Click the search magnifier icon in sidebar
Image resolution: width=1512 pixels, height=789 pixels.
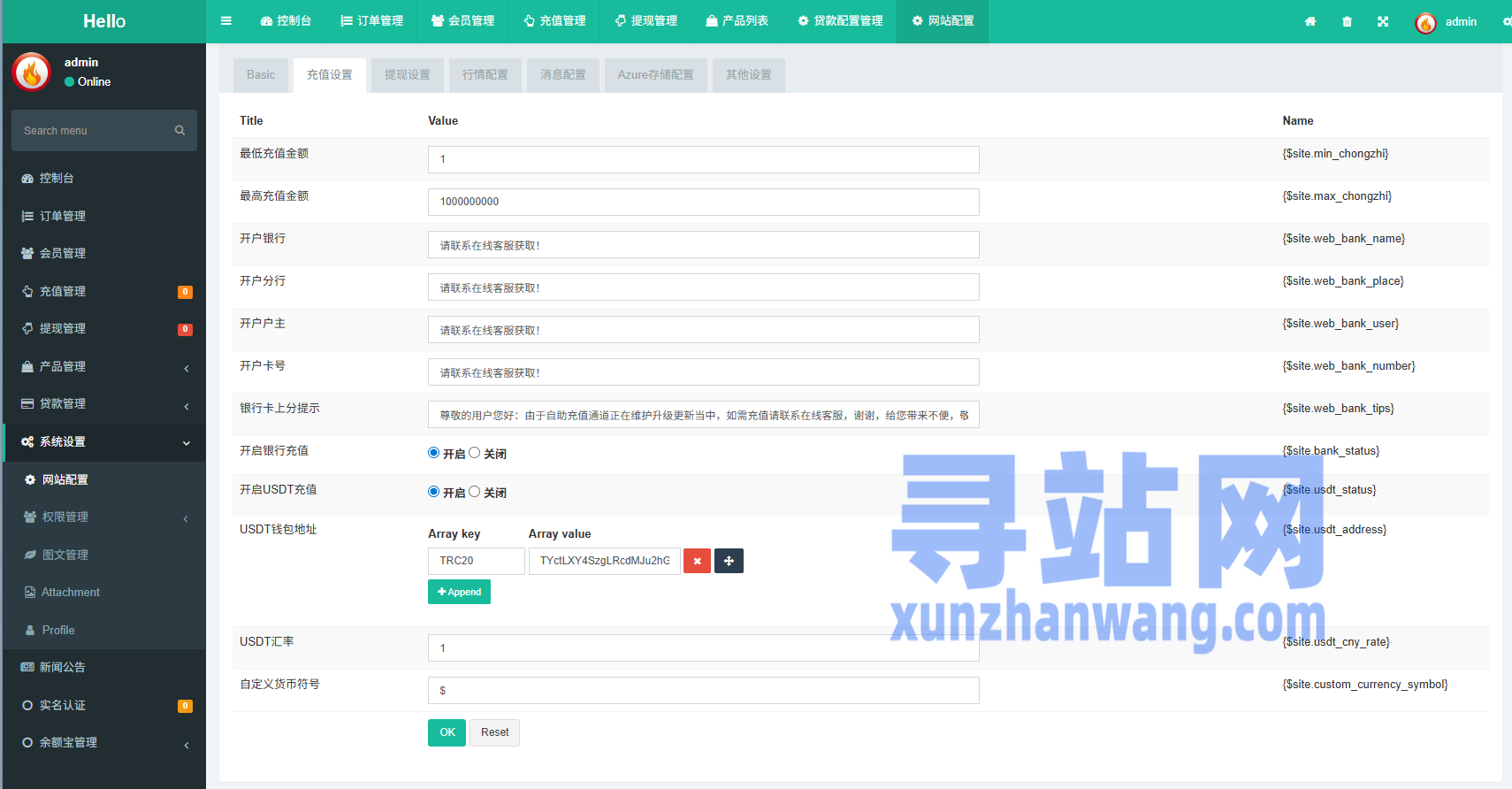179,130
